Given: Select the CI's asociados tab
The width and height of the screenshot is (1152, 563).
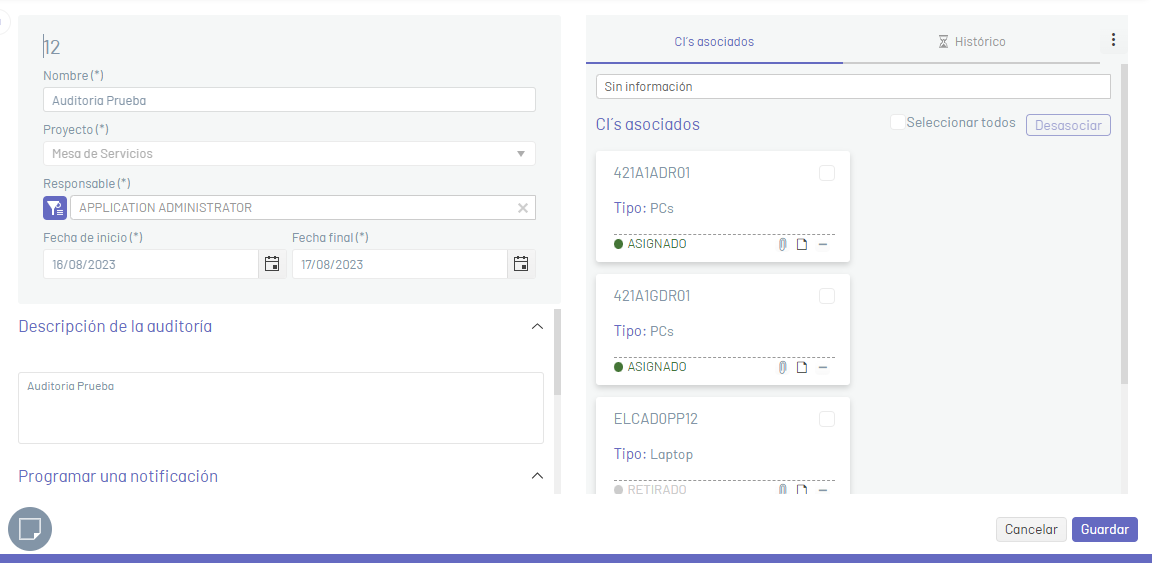Looking at the screenshot, I should 714,42.
